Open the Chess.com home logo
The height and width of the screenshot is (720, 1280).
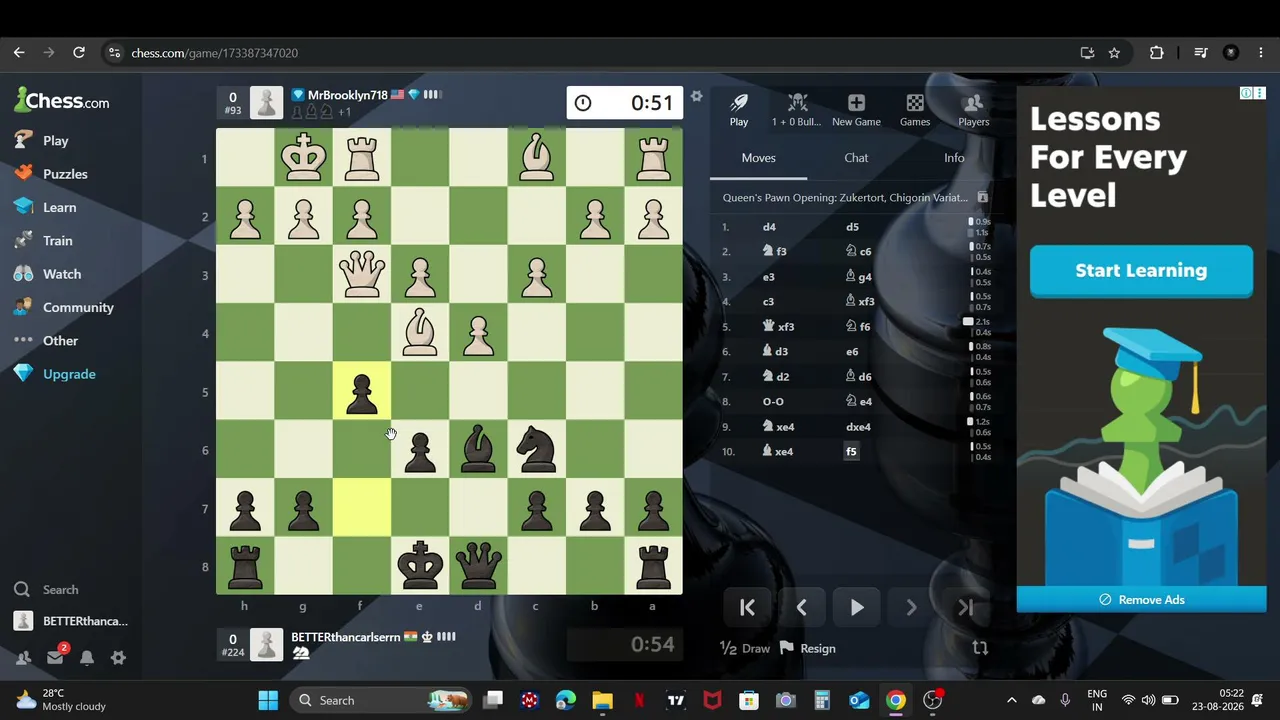[61, 100]
